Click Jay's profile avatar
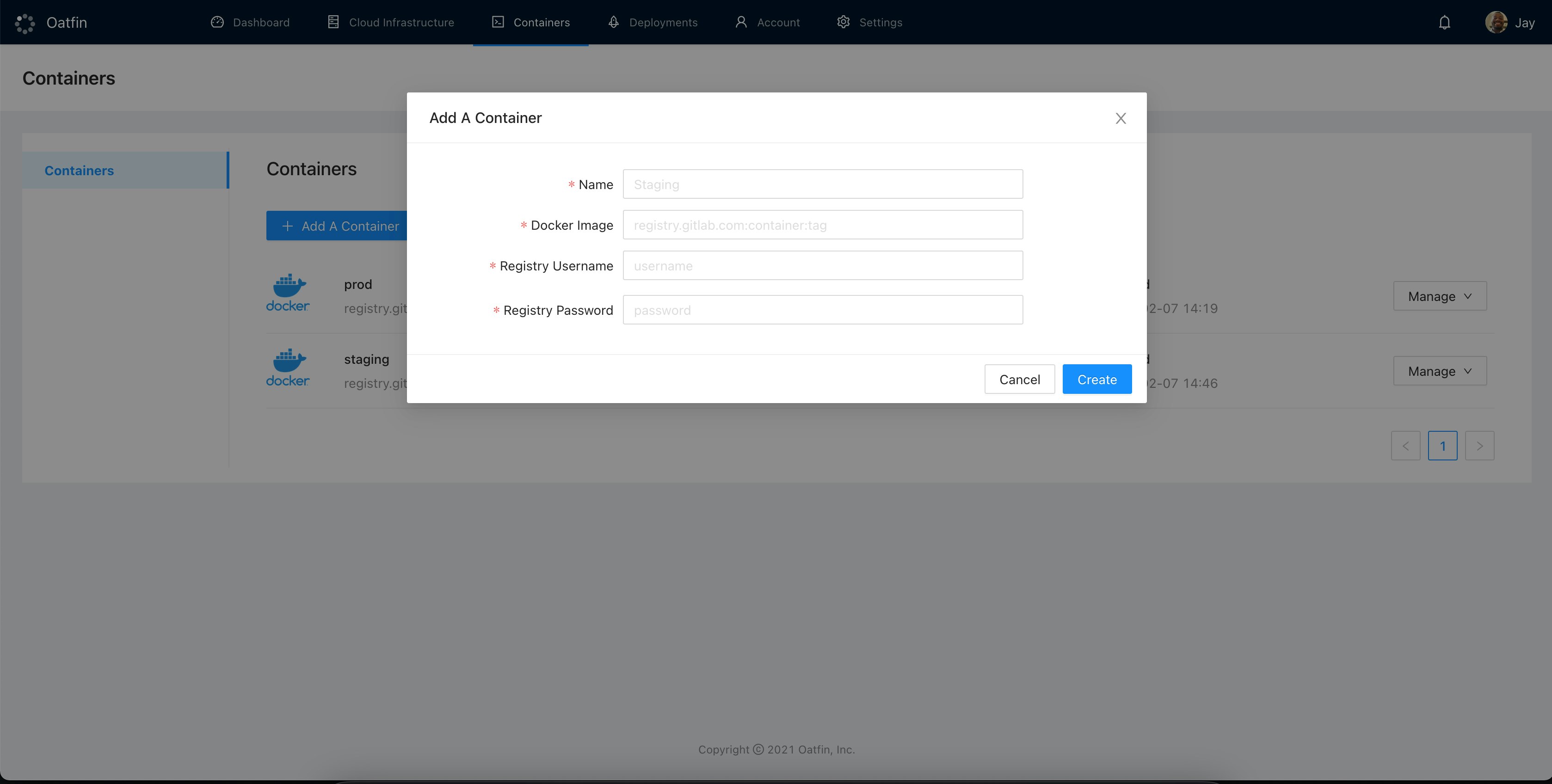This screenshot has height=784, width=1552. [1496, 23]
